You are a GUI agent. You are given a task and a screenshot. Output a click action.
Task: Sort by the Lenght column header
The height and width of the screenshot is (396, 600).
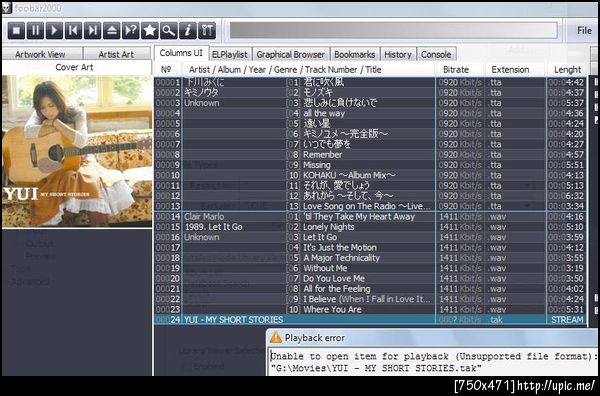coord(567,70)
